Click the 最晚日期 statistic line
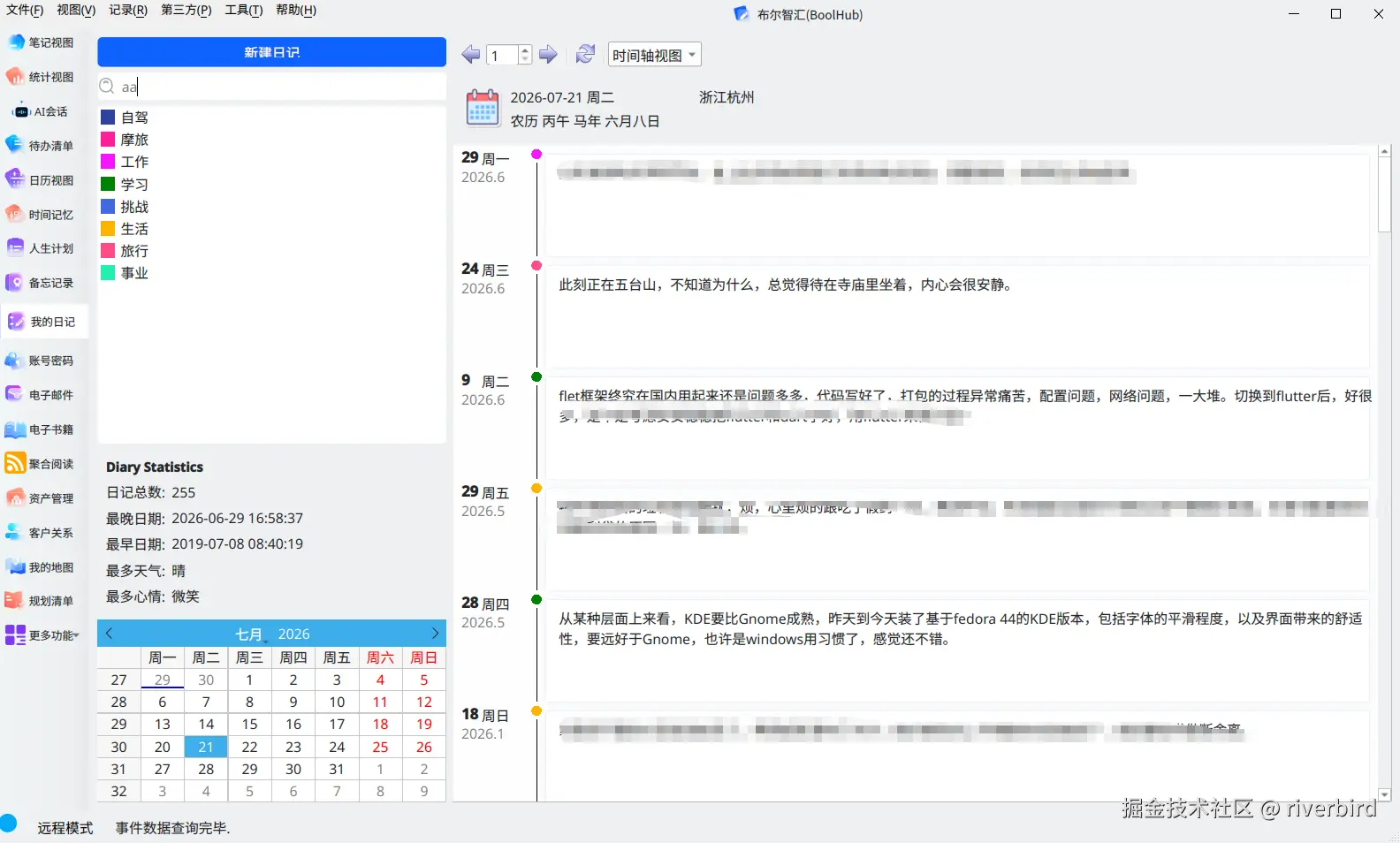1400x843 pixels. coord(204,518)
